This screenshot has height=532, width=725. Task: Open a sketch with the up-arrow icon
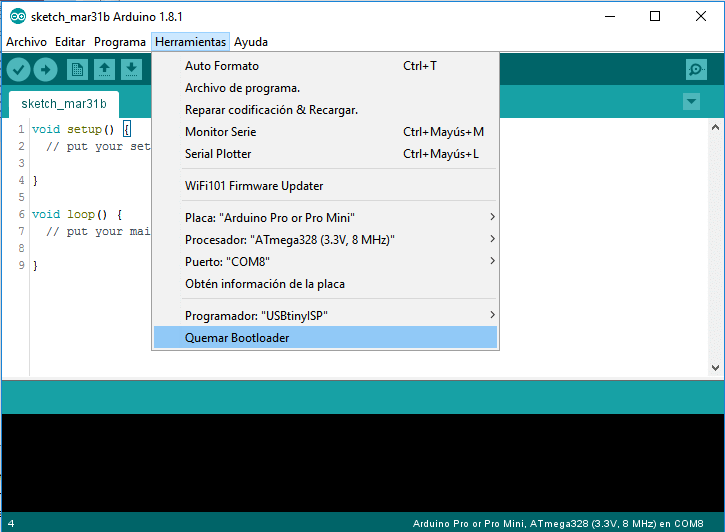tap(104, 70)
